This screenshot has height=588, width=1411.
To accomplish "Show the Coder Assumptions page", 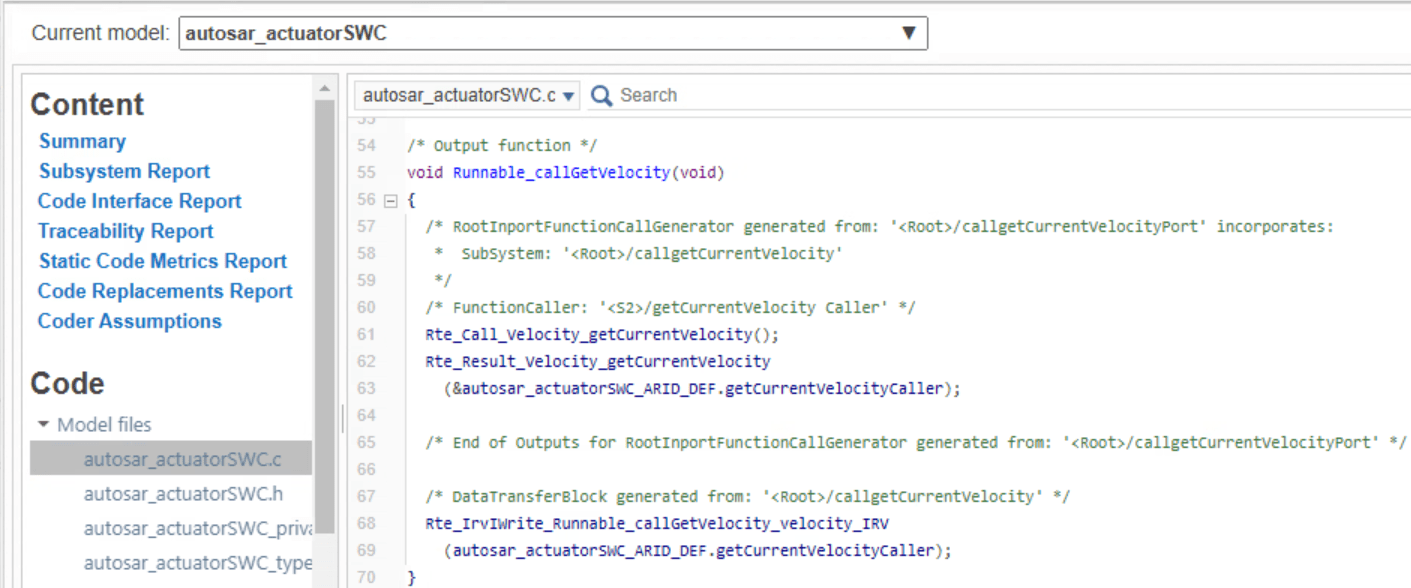I will tap(129, 321).
